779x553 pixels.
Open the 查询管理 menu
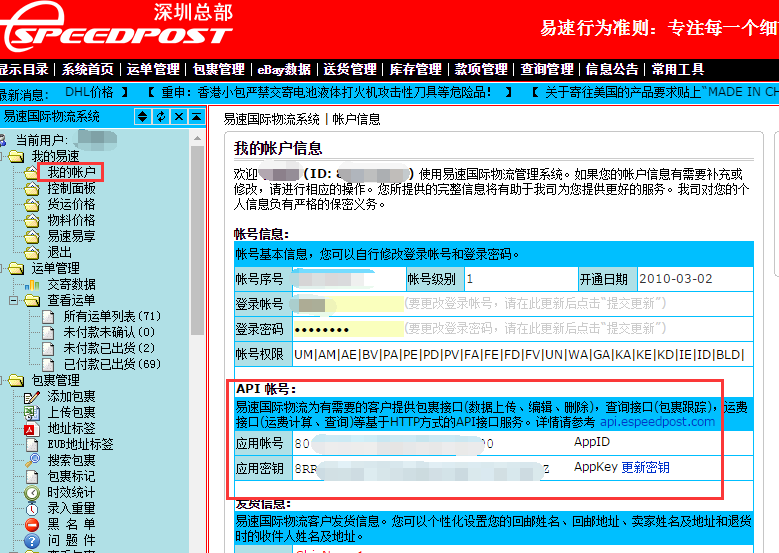[546, 69]
